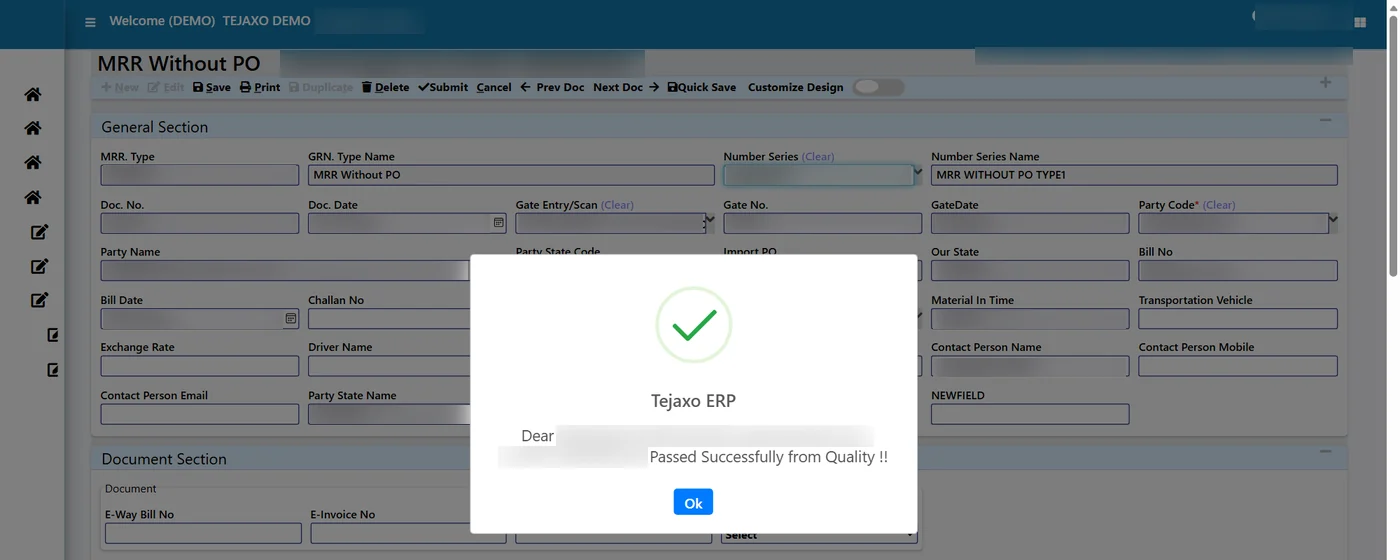Click the Party State Name field
Viewport: 1400px width, 560px height.
click(x=390, y=414)
